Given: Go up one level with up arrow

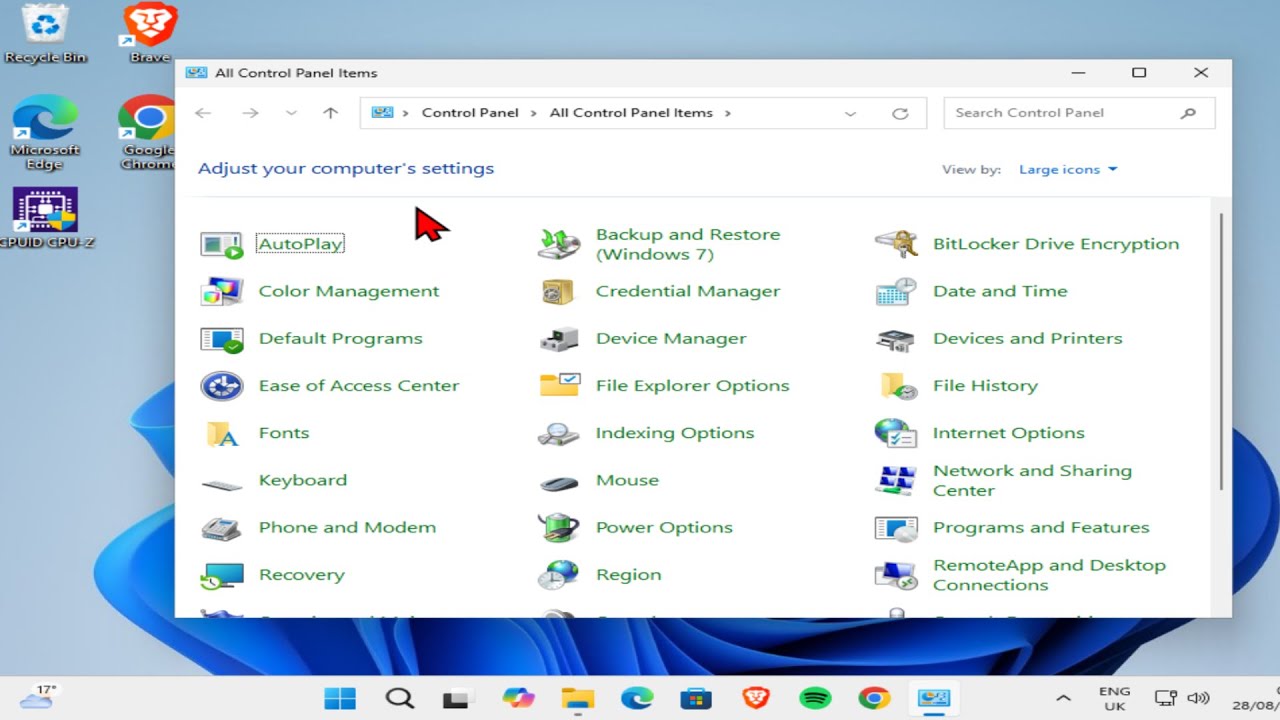Looking at the screenshot, I should (x=330, y=113).
